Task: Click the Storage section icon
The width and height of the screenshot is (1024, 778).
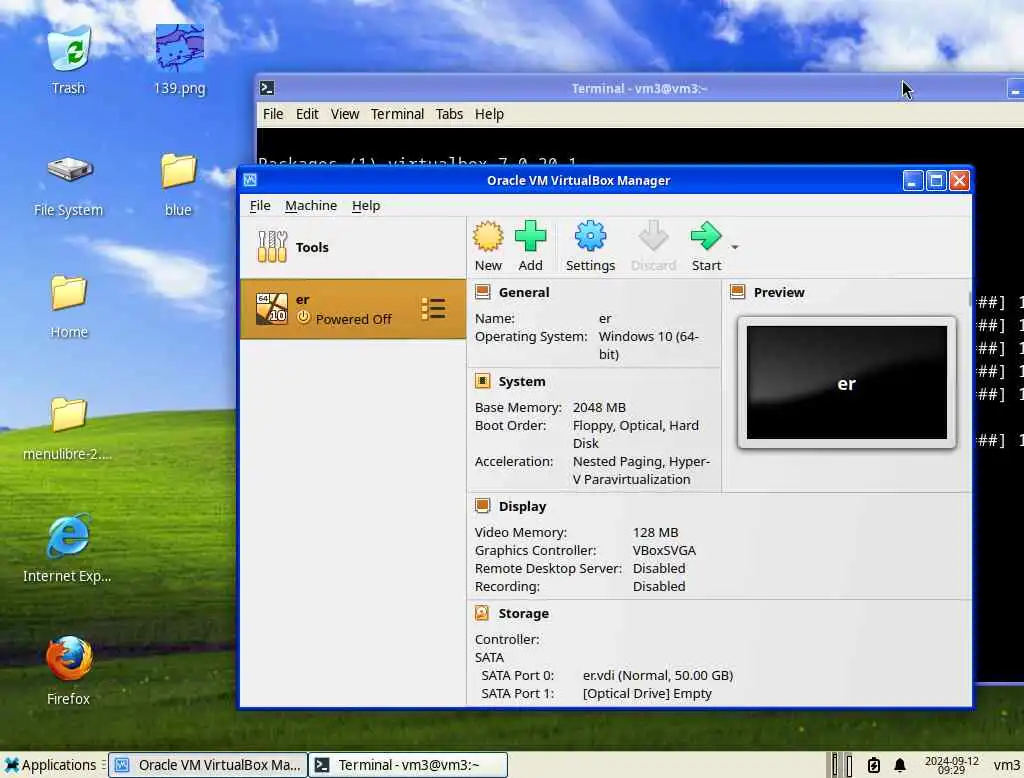Action: (x=482, y=613)
